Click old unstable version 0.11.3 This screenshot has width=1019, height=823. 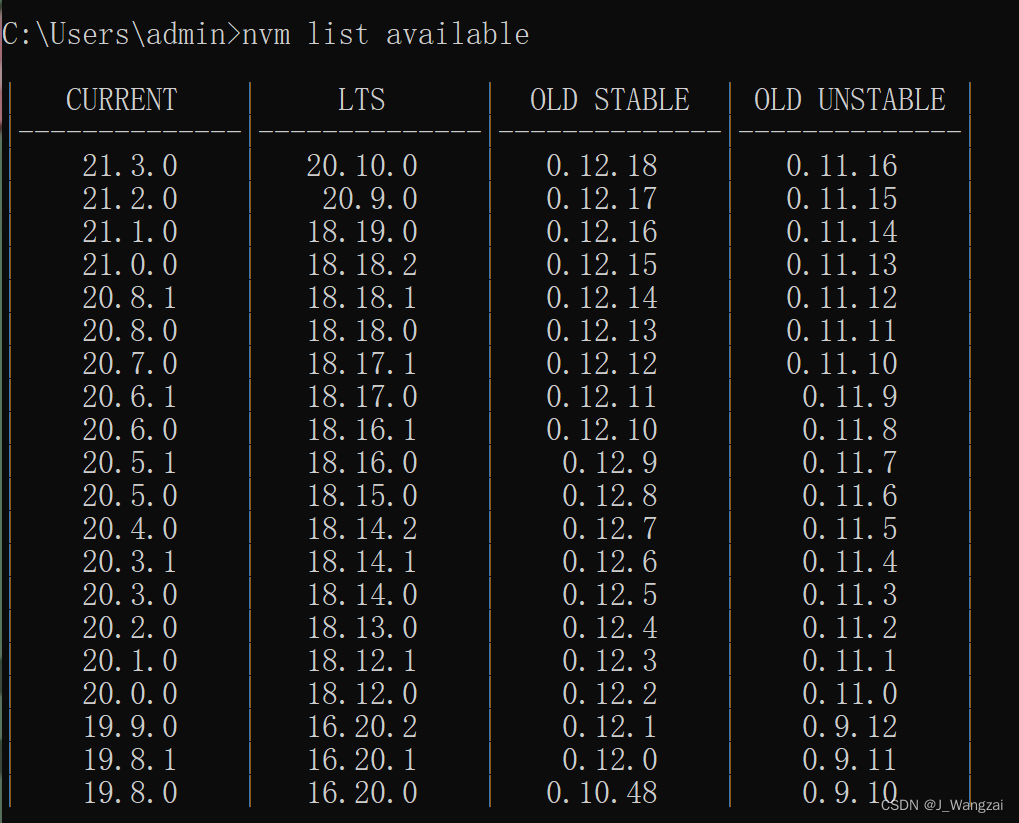(849, 595)
